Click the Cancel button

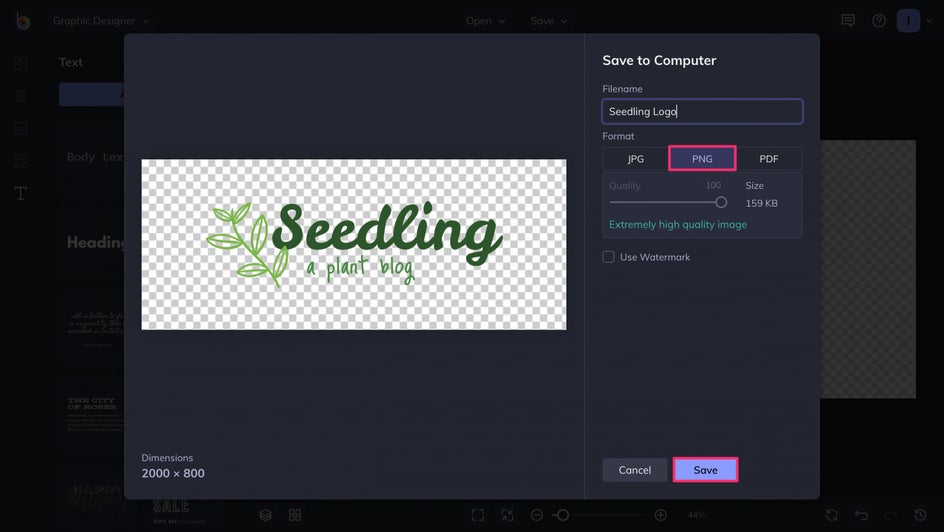635,470
